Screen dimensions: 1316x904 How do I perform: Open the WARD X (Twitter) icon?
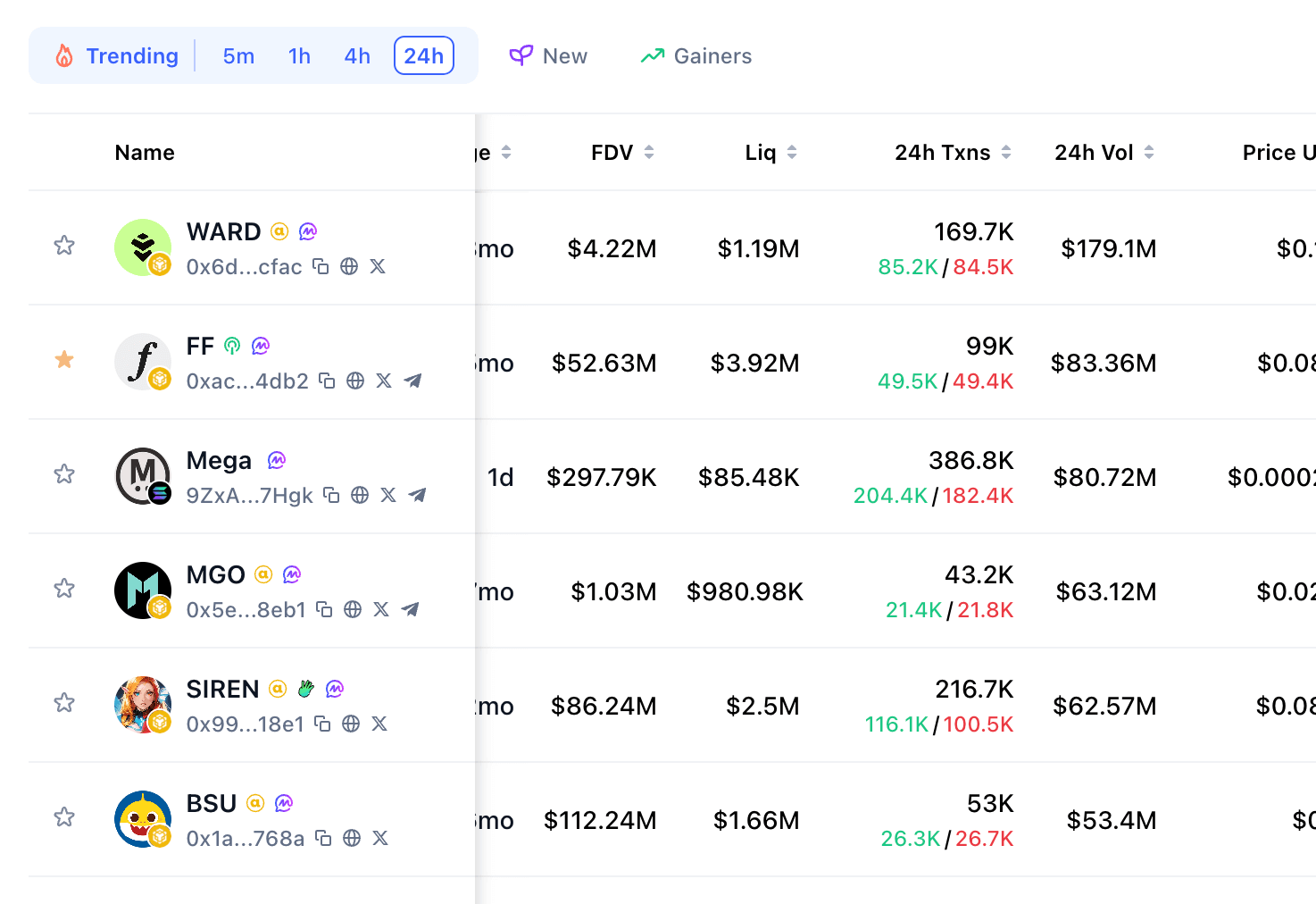click(378, 267)
